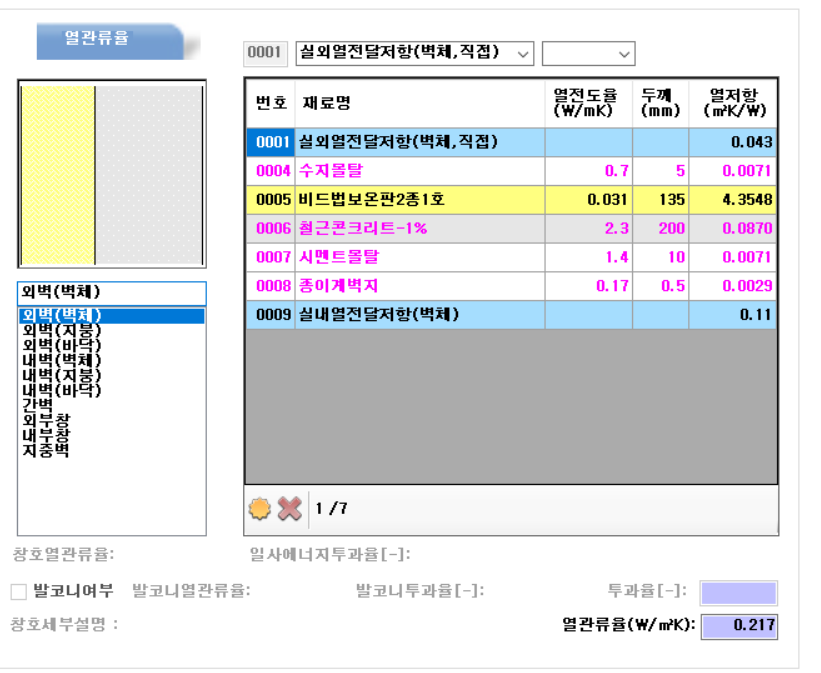Viewport: 821px width, 673px height.
Task: Open the 외벽(벽체) combo box field
Action: pyautogui.click(x=112, y=293)
